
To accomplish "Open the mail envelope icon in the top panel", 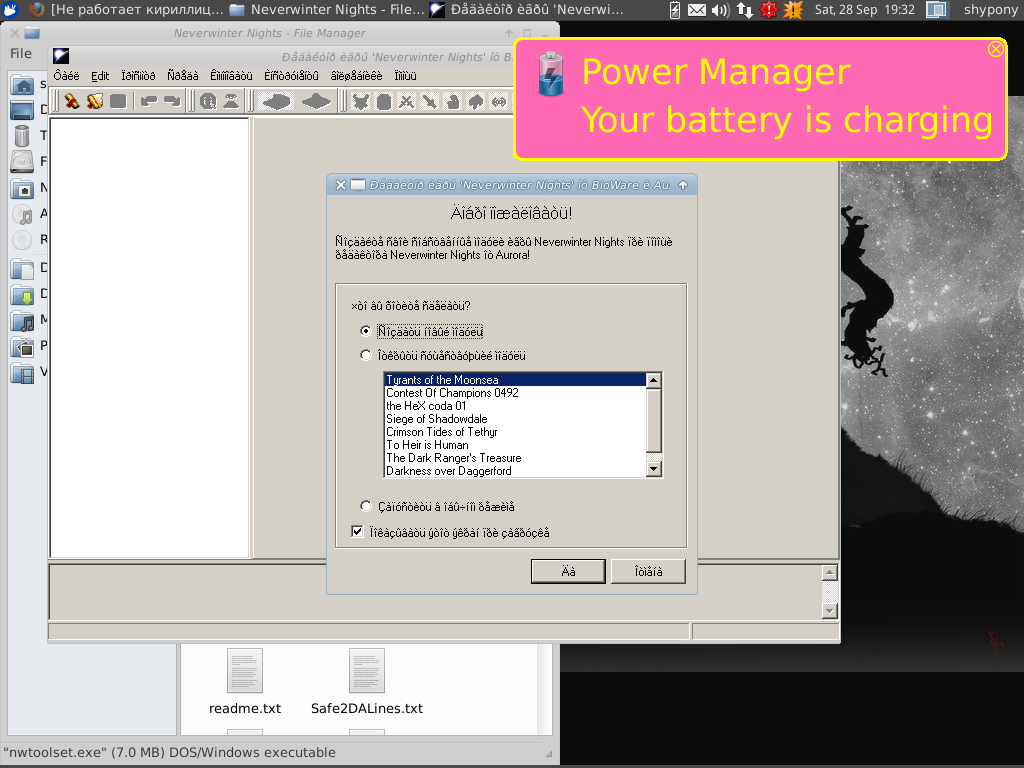I will pos(697,10).
